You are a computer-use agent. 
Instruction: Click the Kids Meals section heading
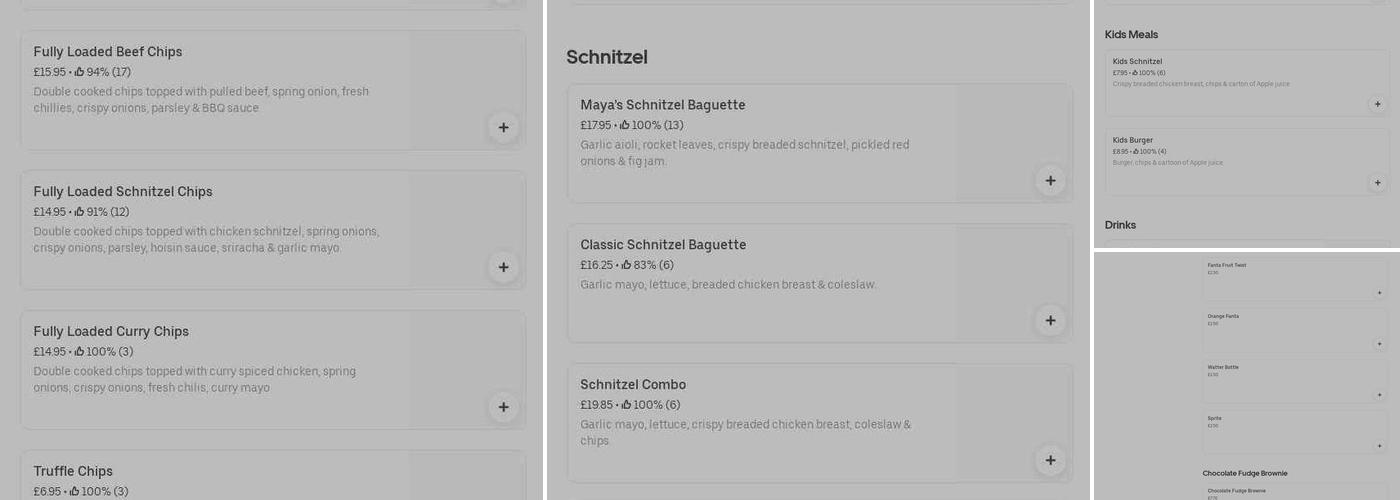click(x=1131, y=35)
